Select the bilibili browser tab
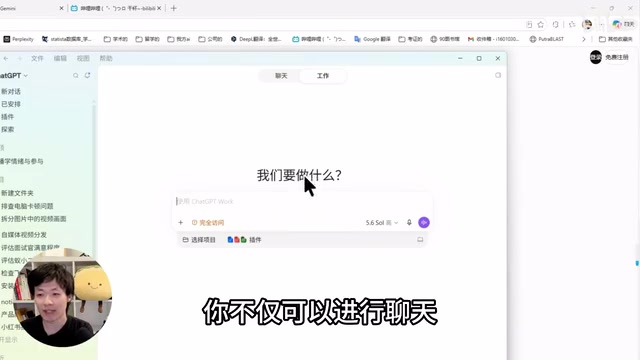 116,8
